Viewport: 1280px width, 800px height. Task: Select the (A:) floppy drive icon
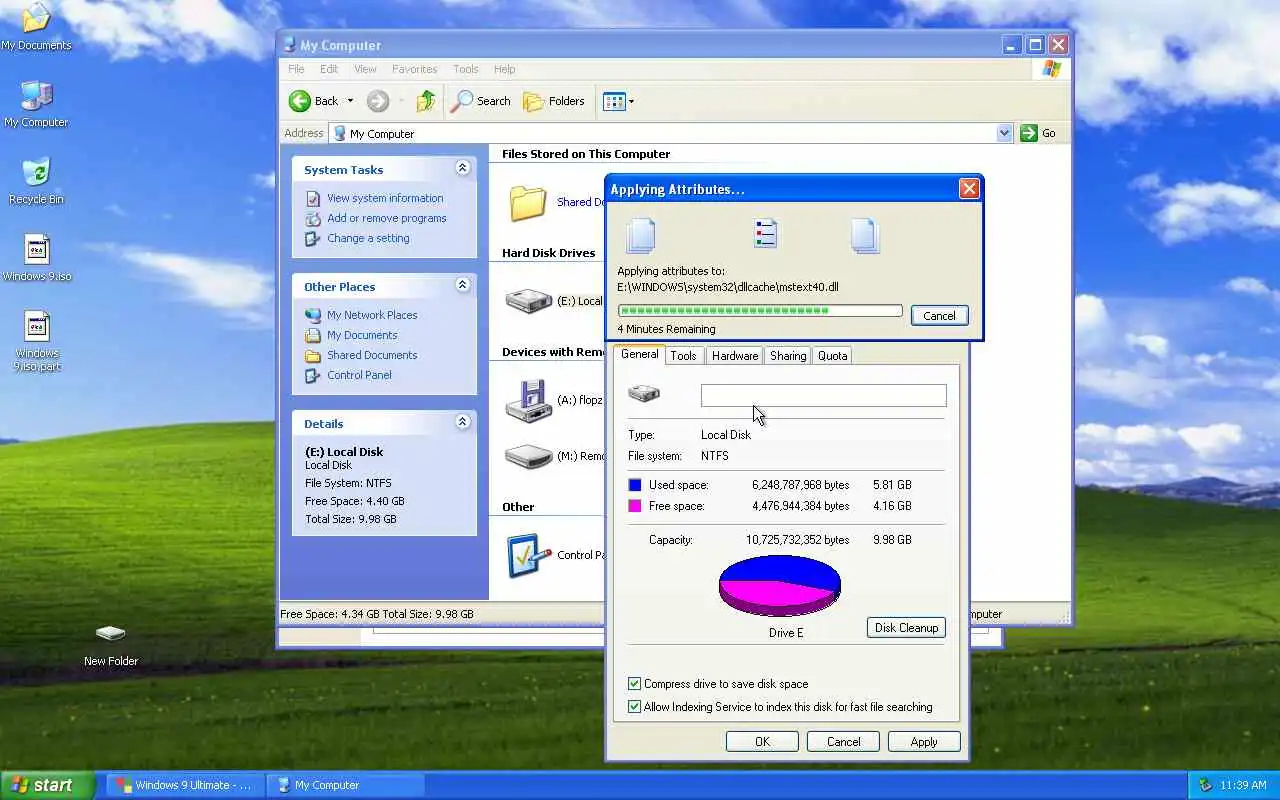point(529,400)
